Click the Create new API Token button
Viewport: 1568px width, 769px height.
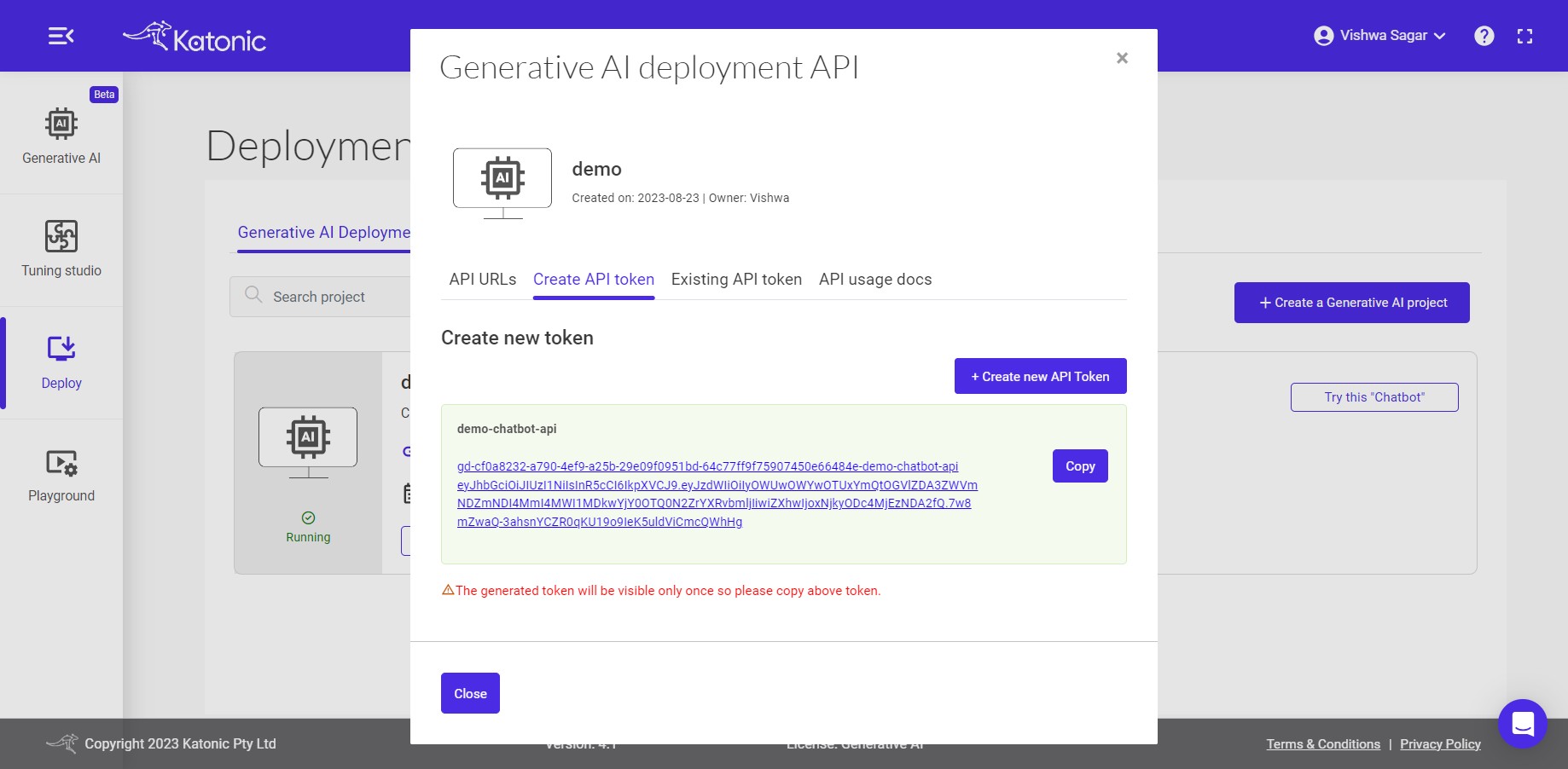1040,376
